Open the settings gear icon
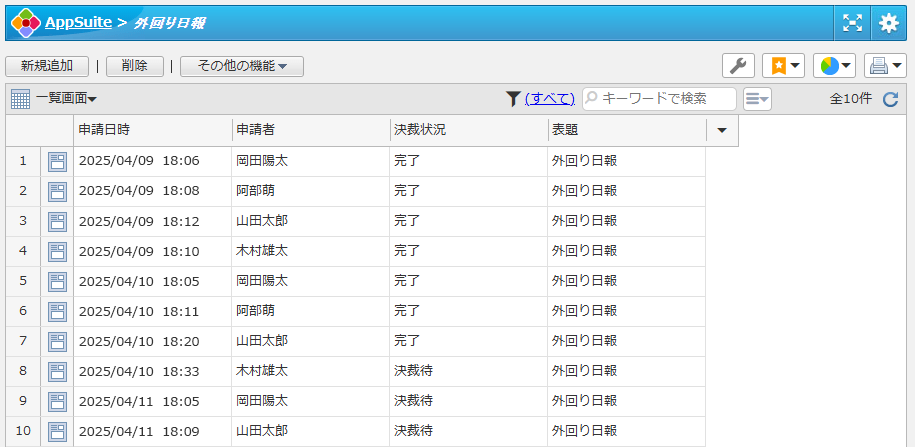The height and width of the screenshot is (447, 915). tap(888, 23)
